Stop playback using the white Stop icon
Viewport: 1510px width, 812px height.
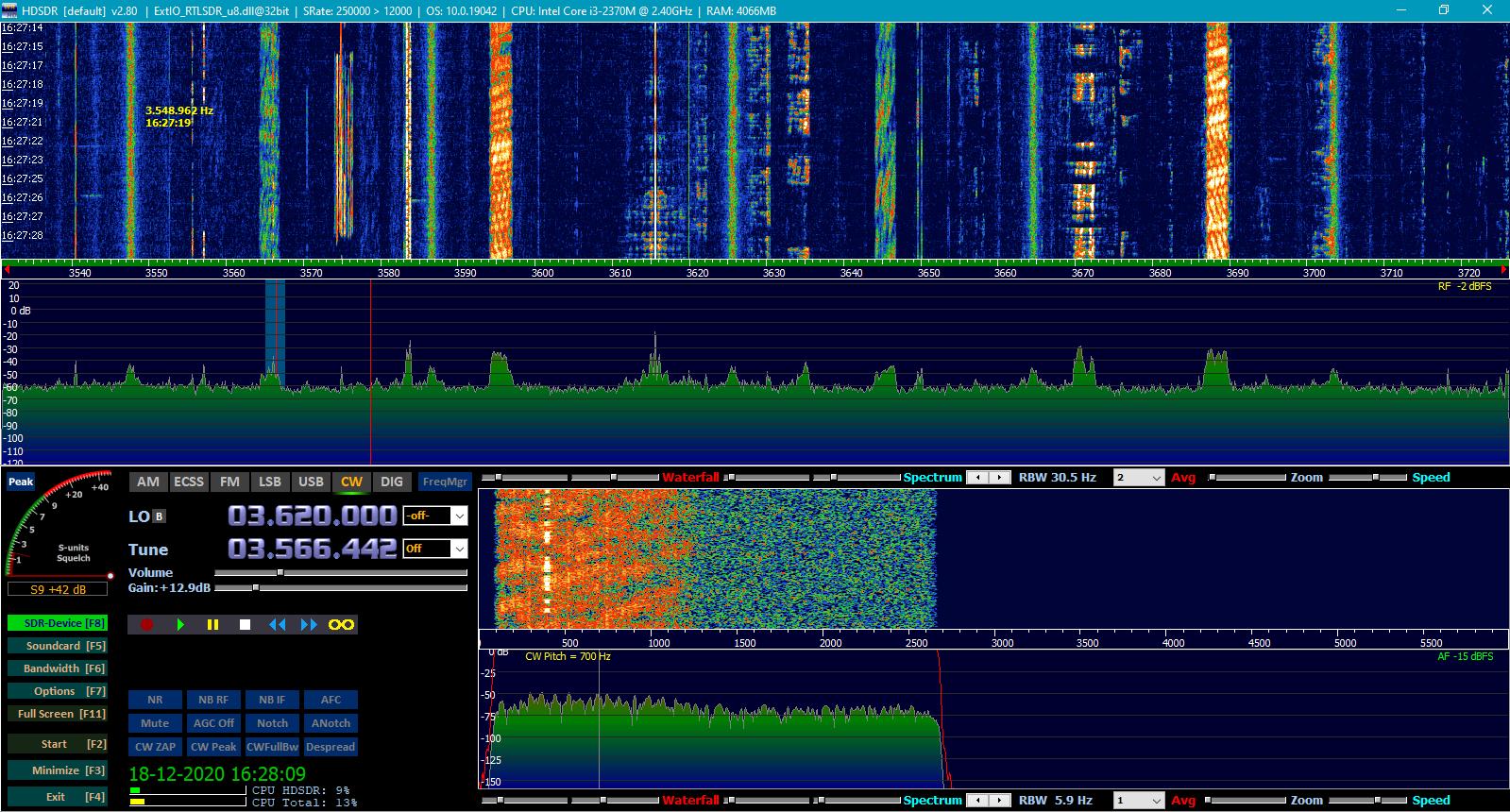[x=245, y=624]
